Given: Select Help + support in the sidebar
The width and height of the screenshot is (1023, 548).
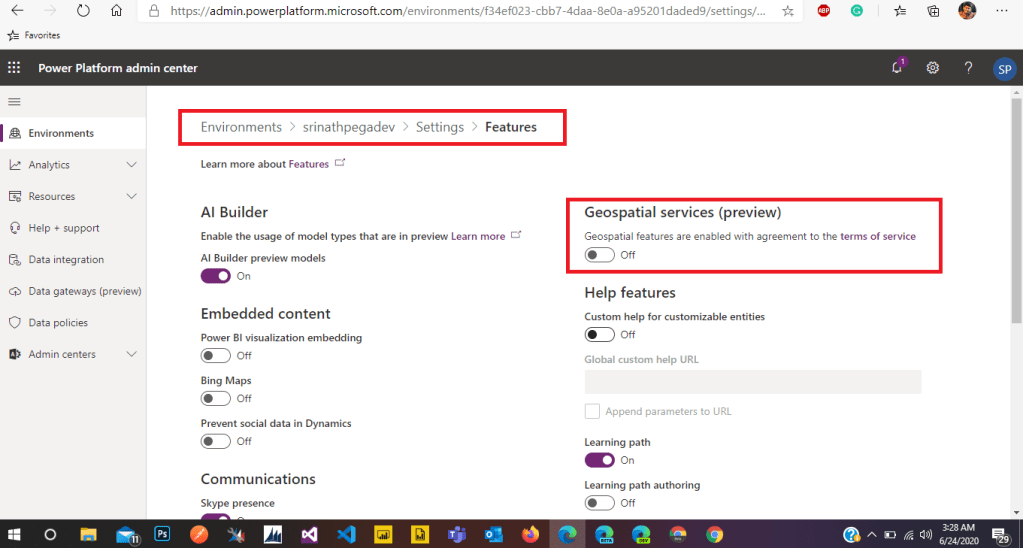Looking at the screenshot, I should 64,228.
